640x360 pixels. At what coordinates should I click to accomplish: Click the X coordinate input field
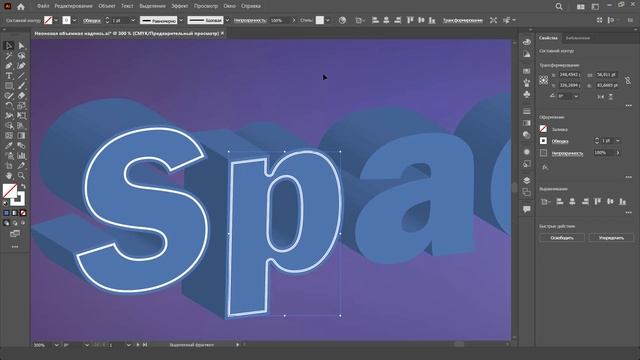click(x=569, y=75)
